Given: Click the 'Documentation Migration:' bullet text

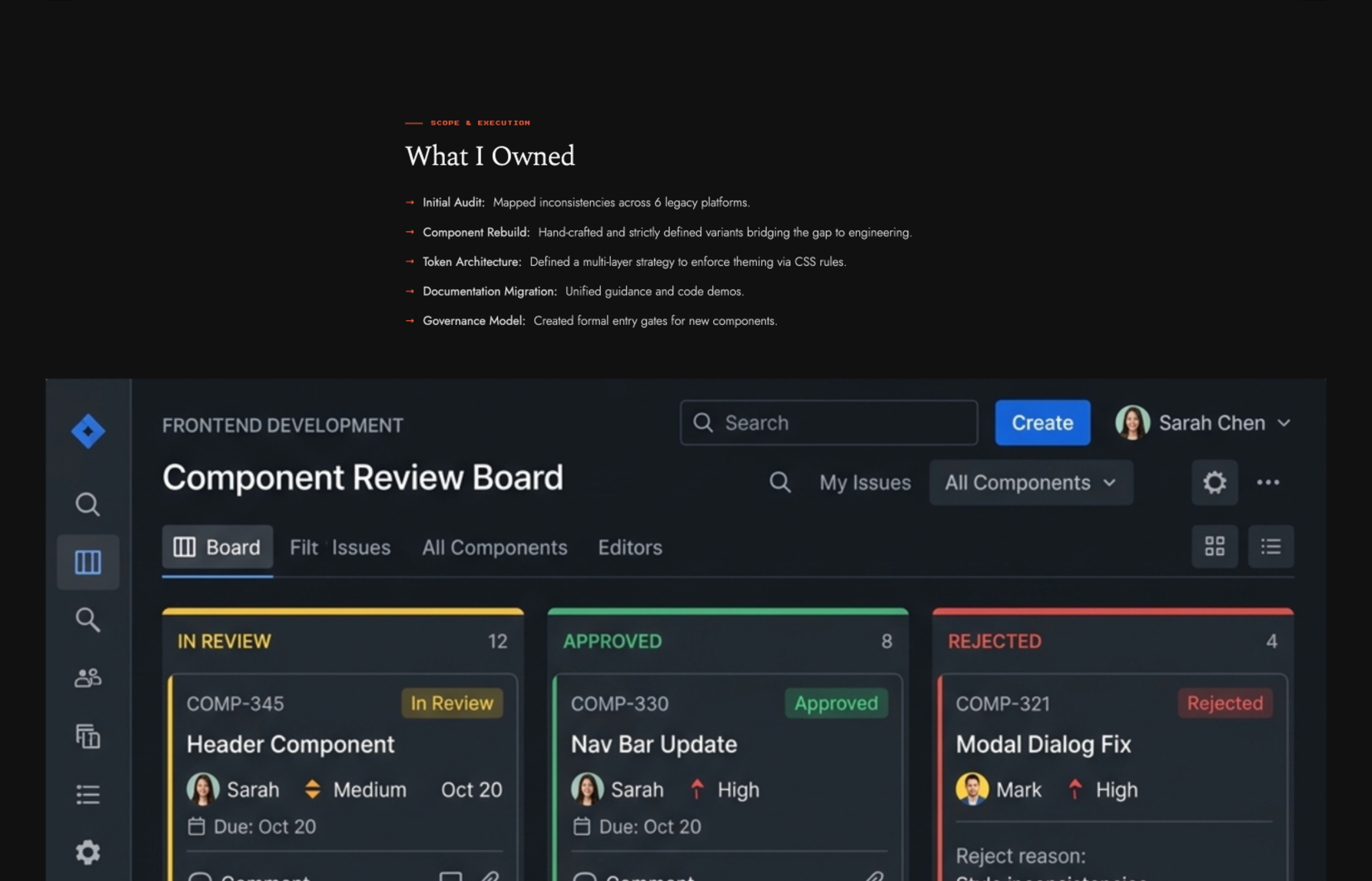Looking at the screenshot, I should [490, 291].
